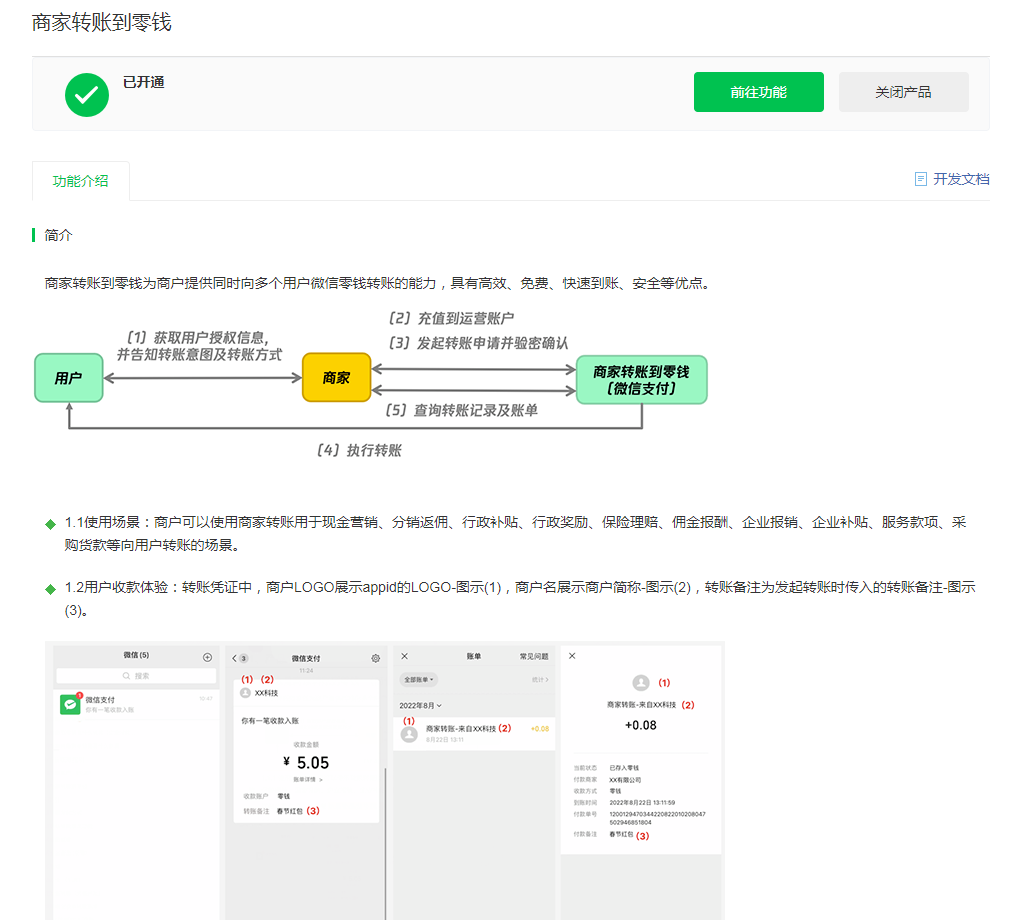
Task: Click the diagram label (4) 执行转账
Action: 359,451
